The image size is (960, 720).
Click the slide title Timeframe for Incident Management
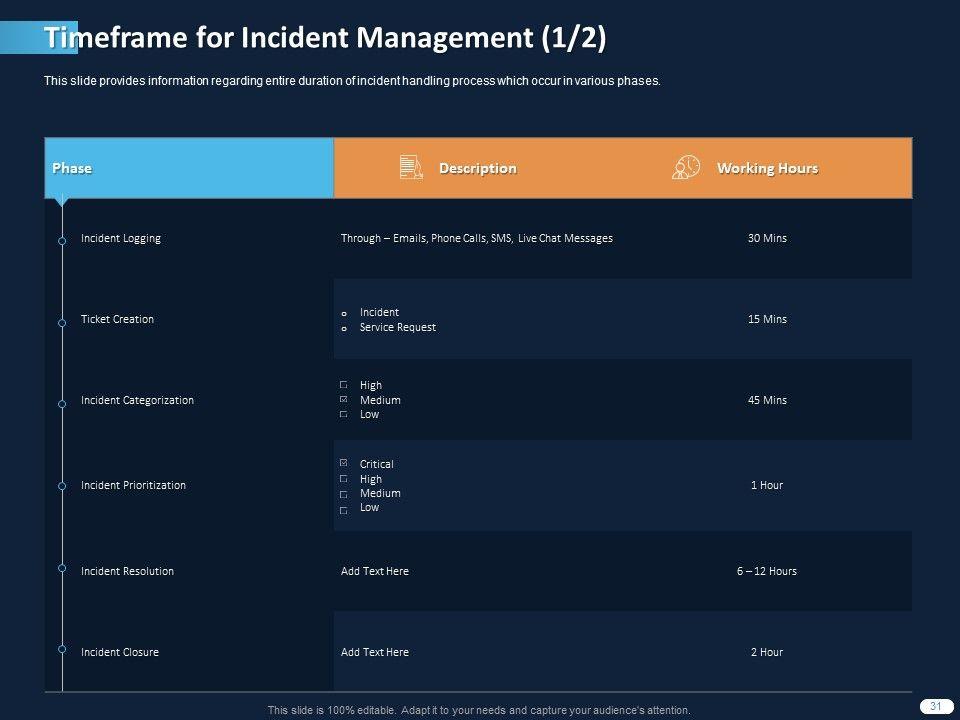pyautogui.click(x=325, y=38)
